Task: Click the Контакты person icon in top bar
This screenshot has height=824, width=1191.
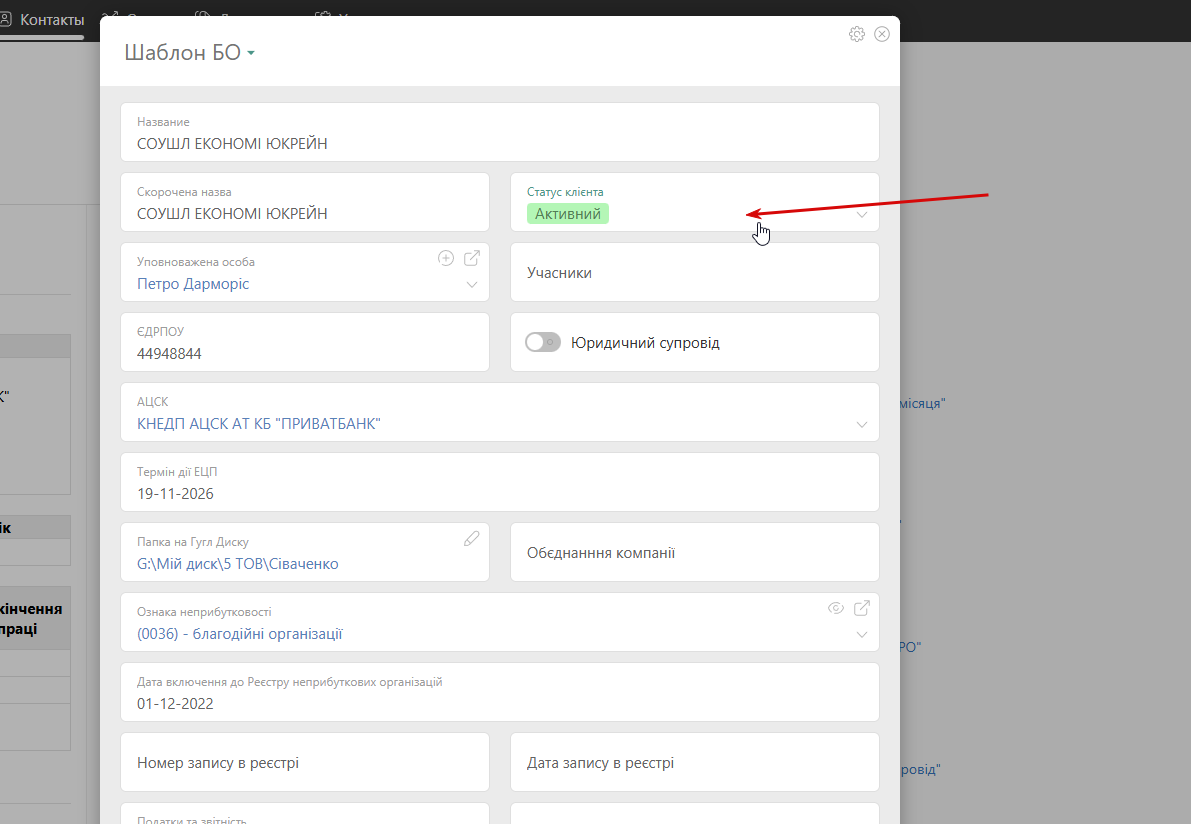Action: [5, 20]
